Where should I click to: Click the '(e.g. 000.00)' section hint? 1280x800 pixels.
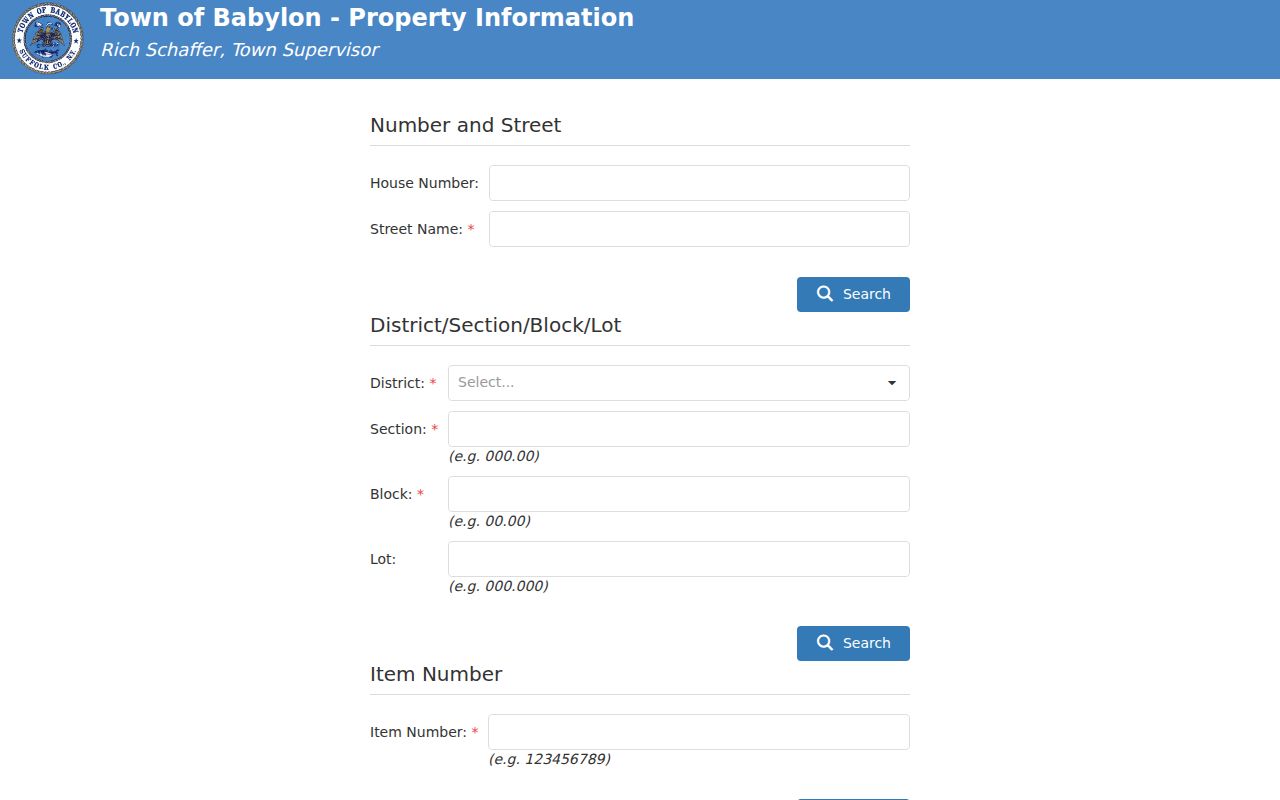pos(494,456)
